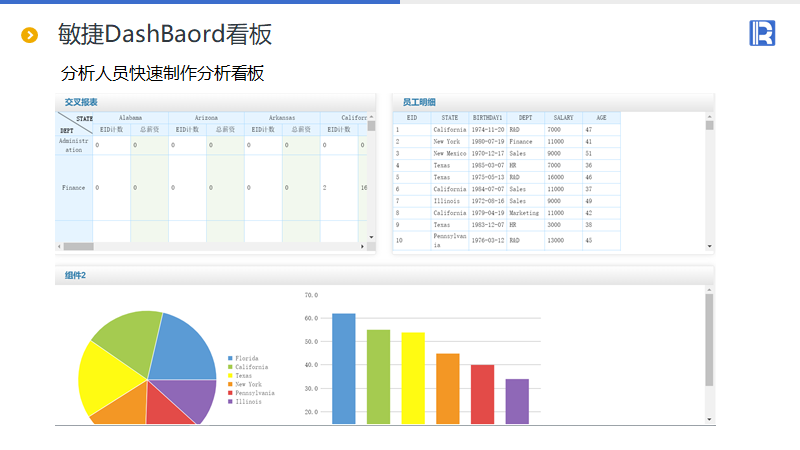The width and height of the screenshot is (800, 450).
Task: Click the orange arrow bullet icon
Action: coord(30,35)
